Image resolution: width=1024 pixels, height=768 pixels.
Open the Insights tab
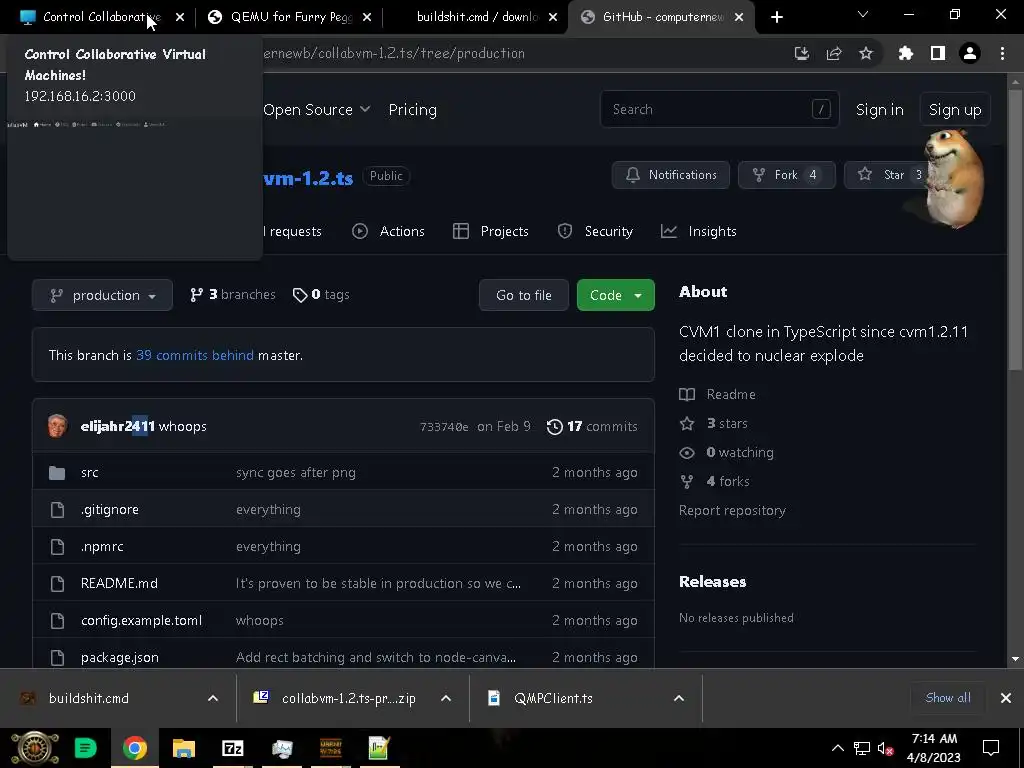click(699, 231)
